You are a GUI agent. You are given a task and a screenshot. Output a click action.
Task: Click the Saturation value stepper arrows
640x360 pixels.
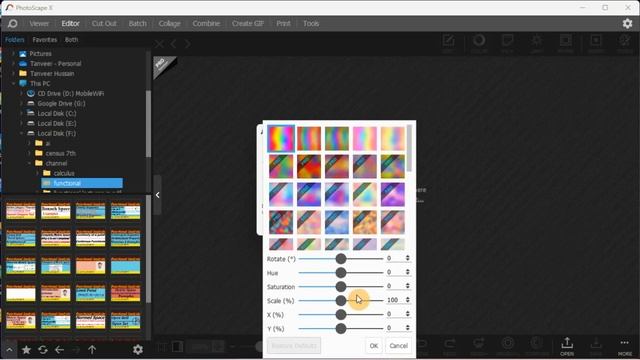[407, 286]
